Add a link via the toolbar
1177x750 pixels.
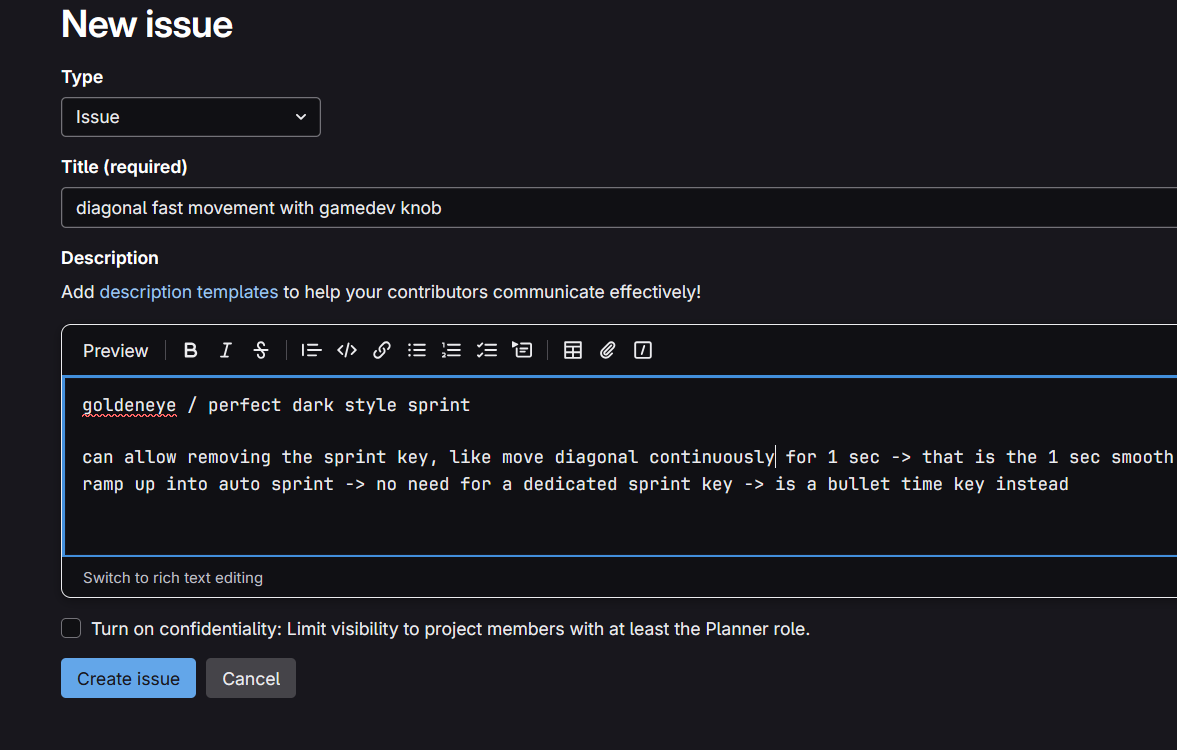382,350
